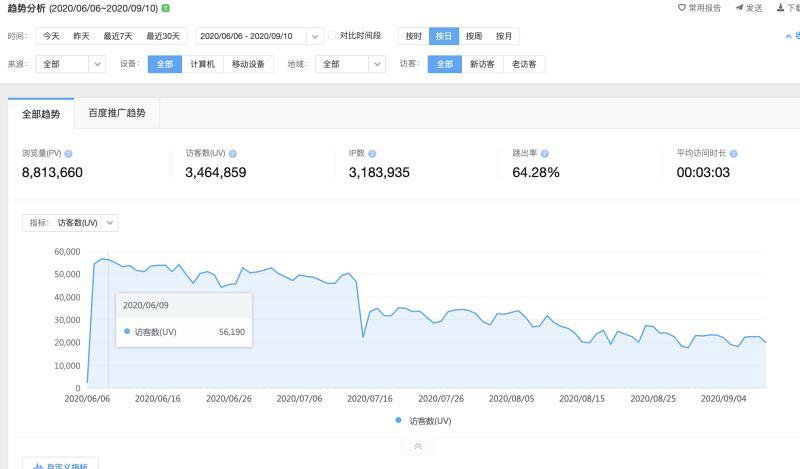Click the green badge beside the 趋势分析 title
The height and width of the screenshot is (469, 800).
tap(166, 8)
